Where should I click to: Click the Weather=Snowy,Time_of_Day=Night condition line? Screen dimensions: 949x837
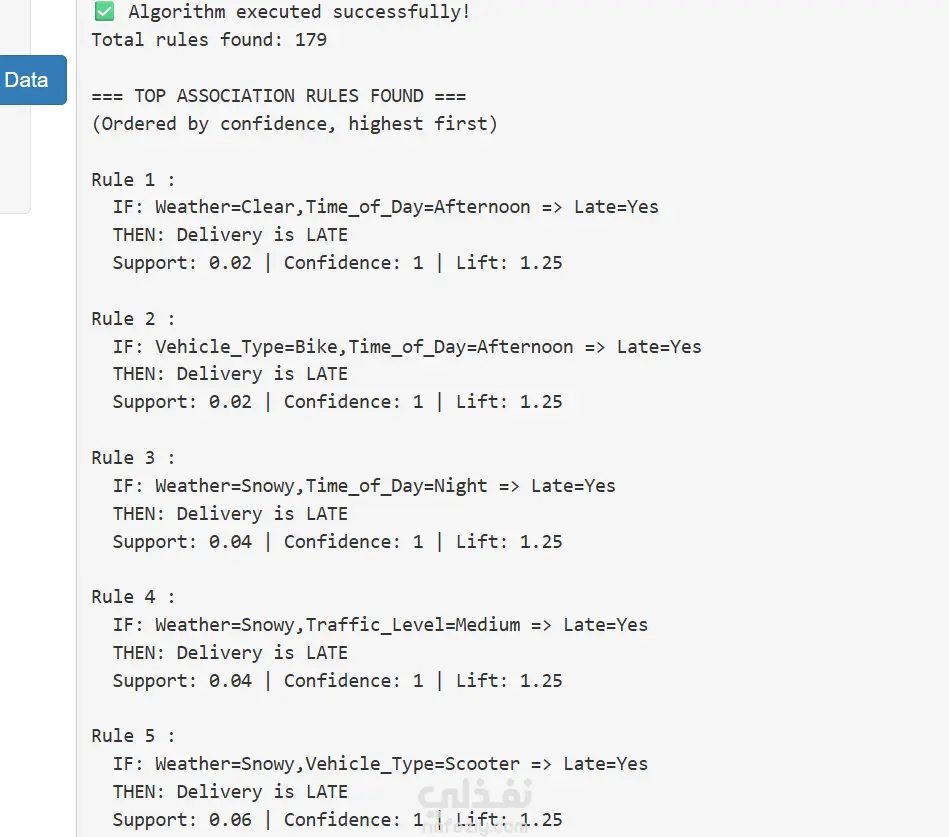point(364,486)
